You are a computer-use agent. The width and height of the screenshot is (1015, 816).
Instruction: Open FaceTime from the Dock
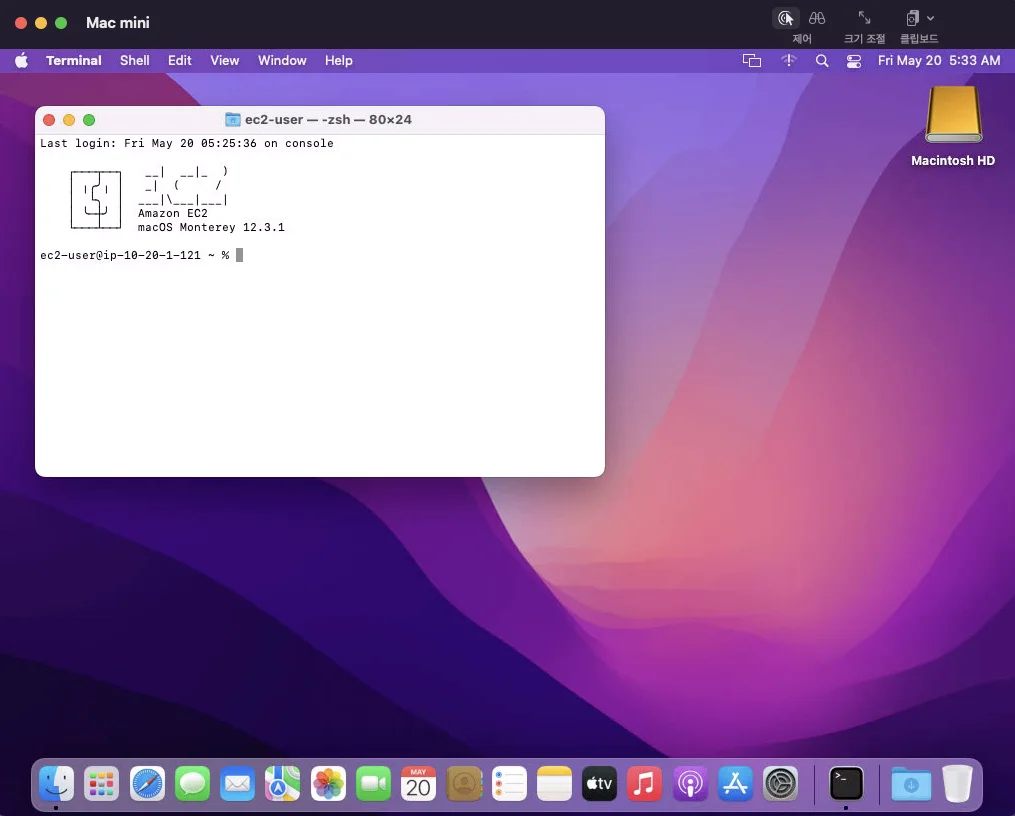point(373,784)
